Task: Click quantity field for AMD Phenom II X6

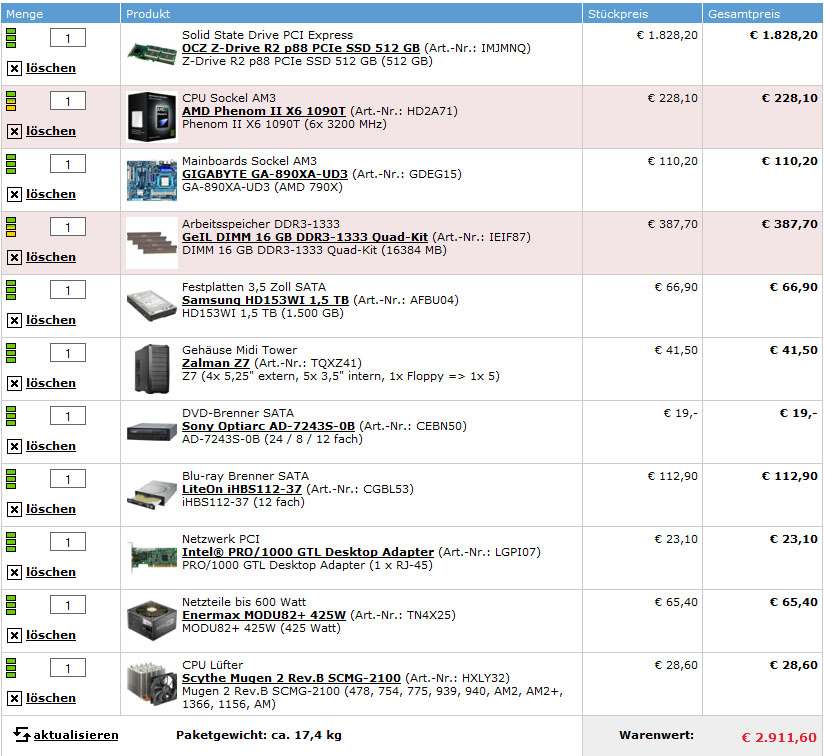Action: [68, 101]
